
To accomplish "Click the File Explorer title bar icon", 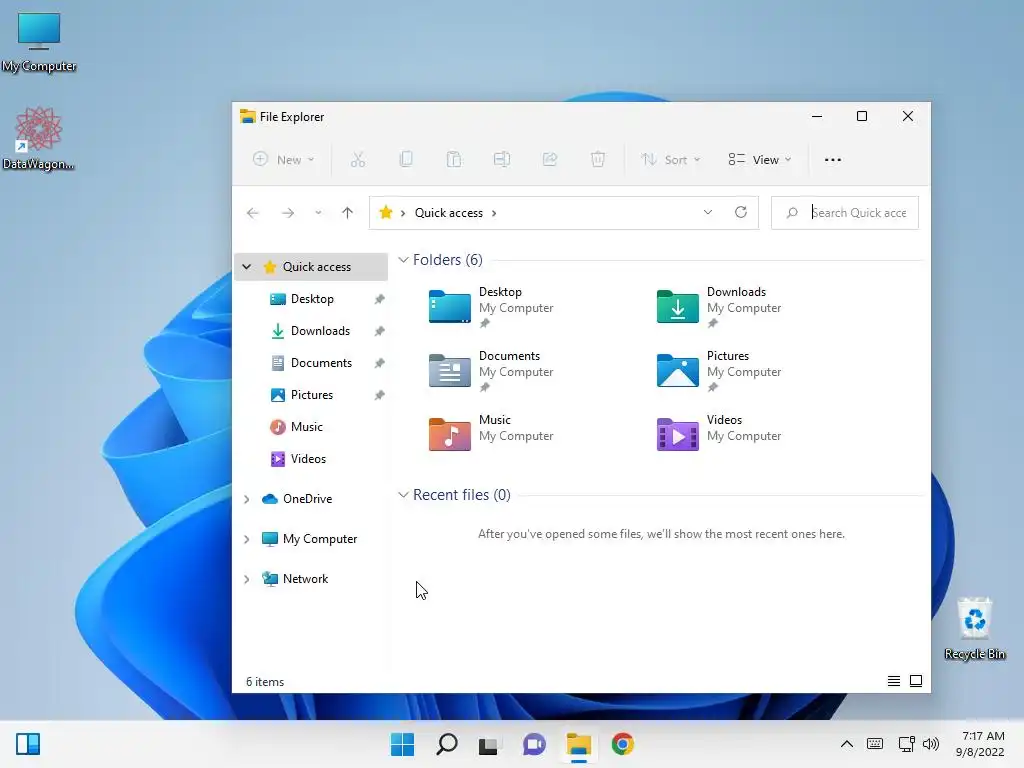I will pyautogui.click(x=248, y=116).
